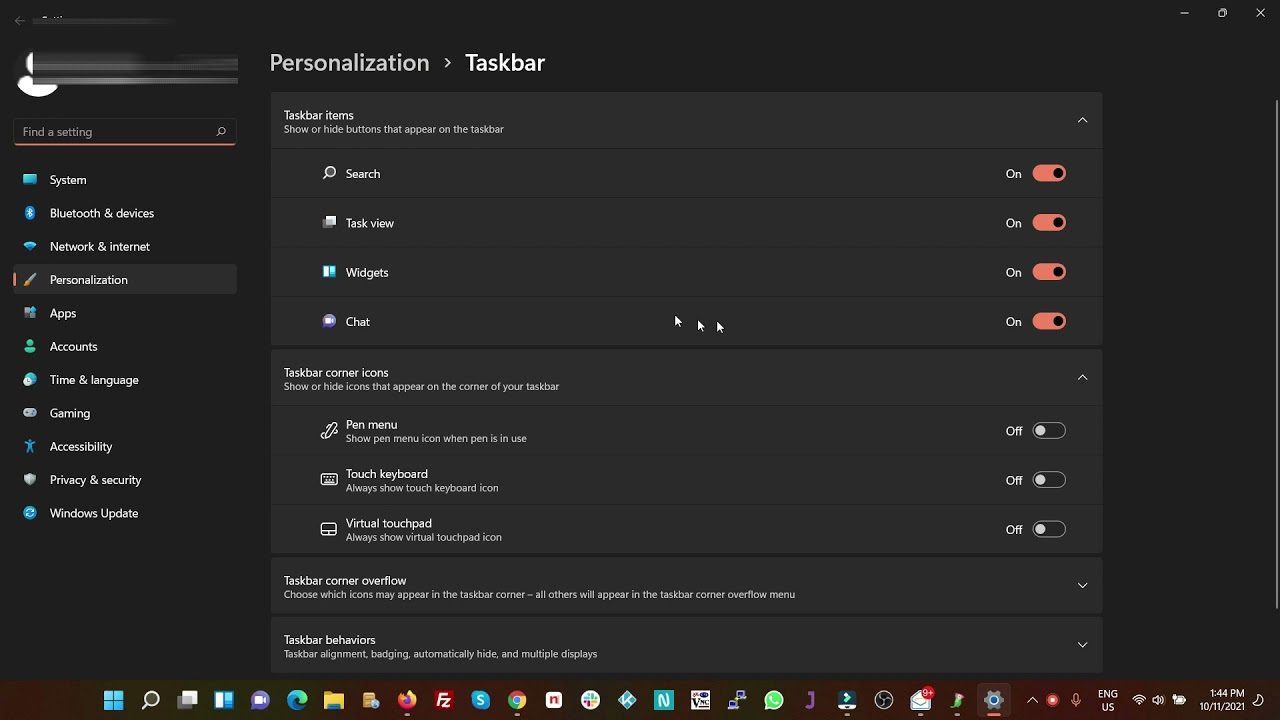The height and width of the screenshot is (720, 1280).
Task: Click the Widgets row icon
Action: (329, 272)
